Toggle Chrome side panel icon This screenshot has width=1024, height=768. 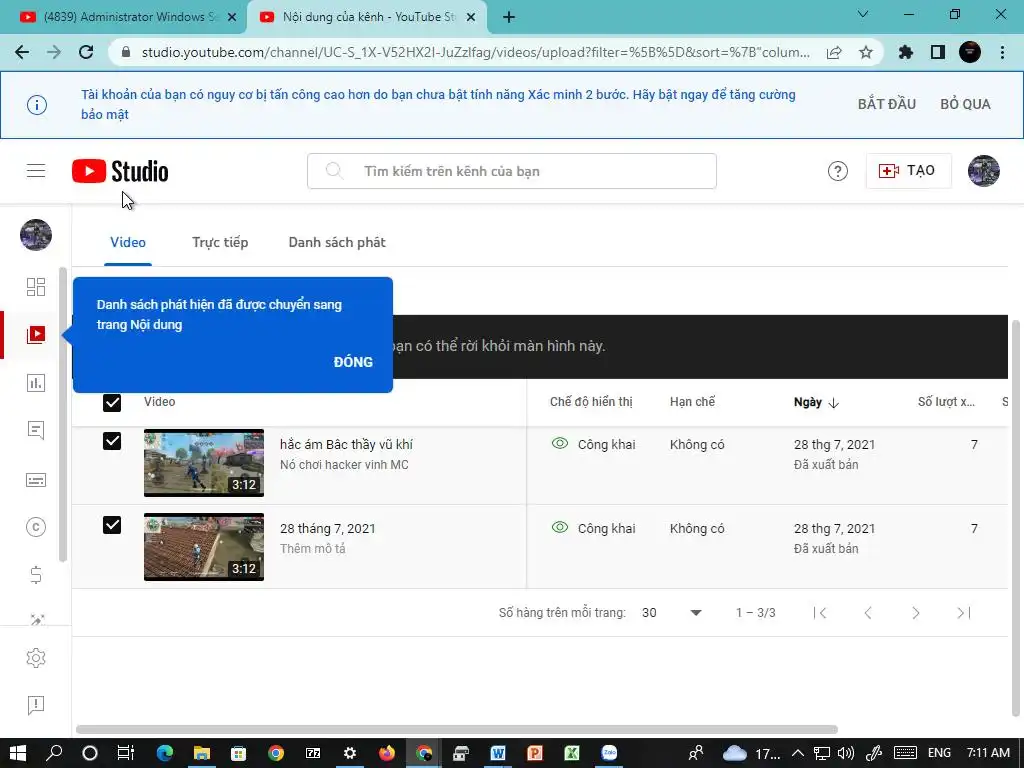(x=938, y=52)
